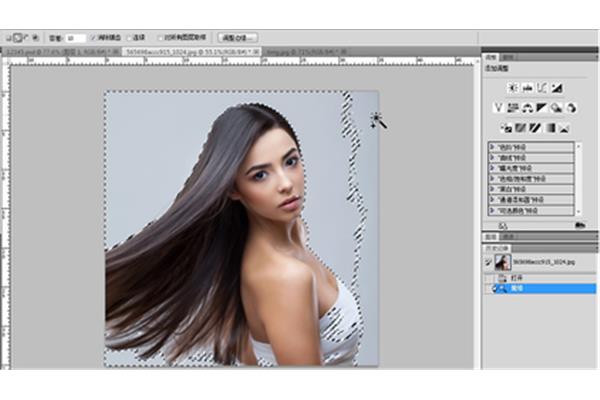Image resolution: width=600 pixels, height=400 pixels.
Task: Expand the "通道混合器" presets group
Action: tap(492, 199)
